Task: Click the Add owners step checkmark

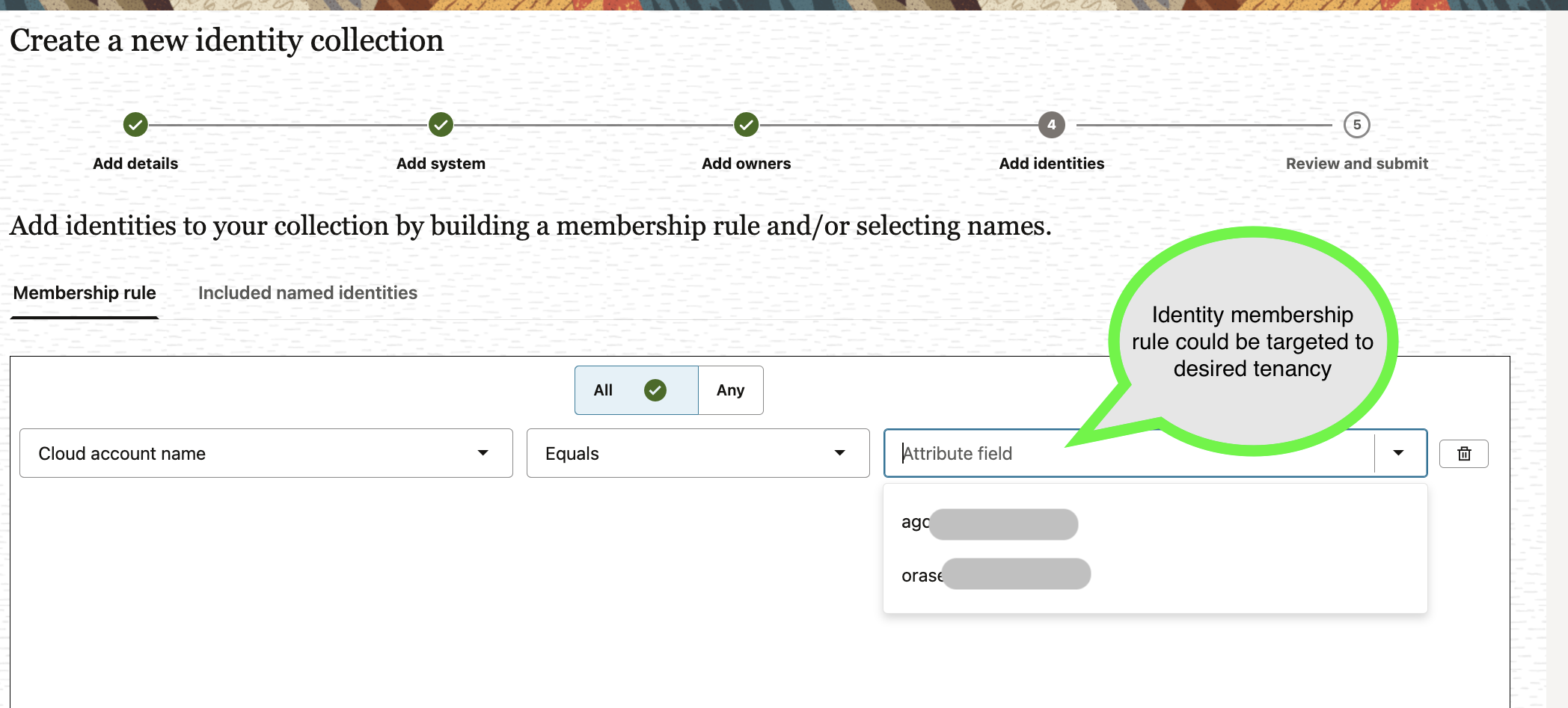Action: click(746, 125)
